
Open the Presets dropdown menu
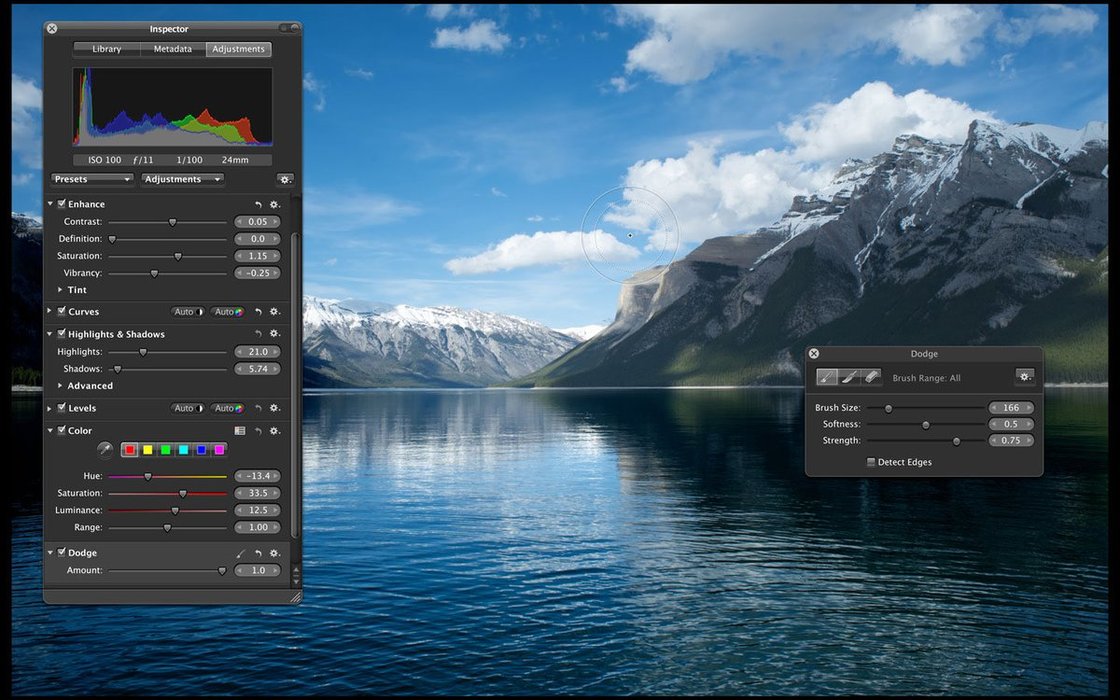[x=92, y=180]
